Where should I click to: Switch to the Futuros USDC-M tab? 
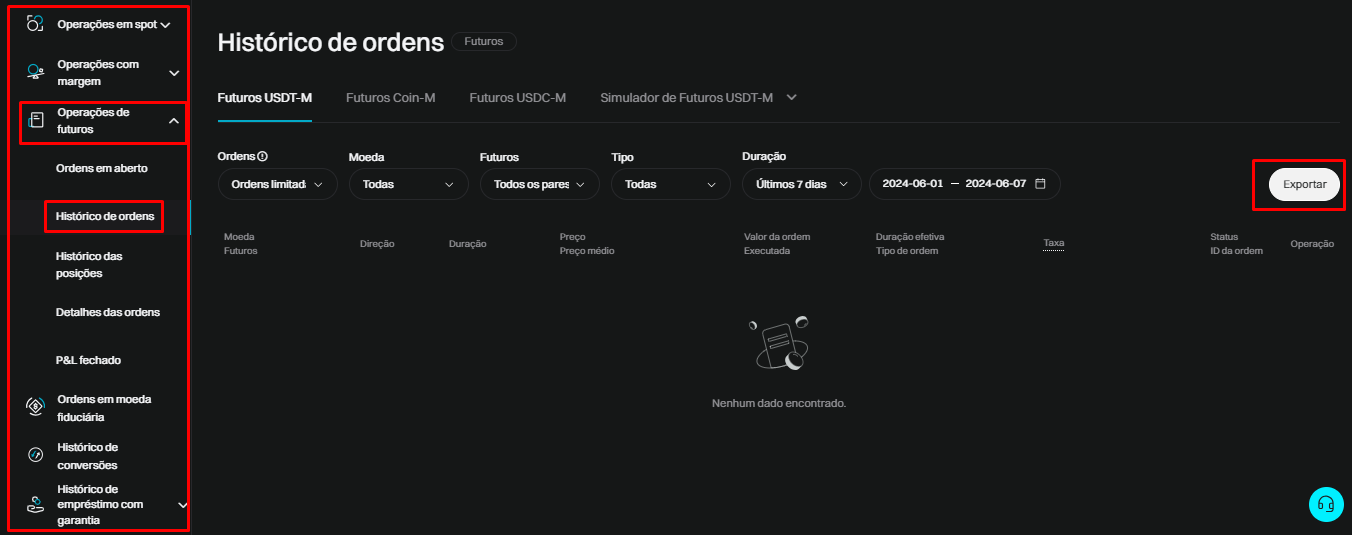coord(517,98)
